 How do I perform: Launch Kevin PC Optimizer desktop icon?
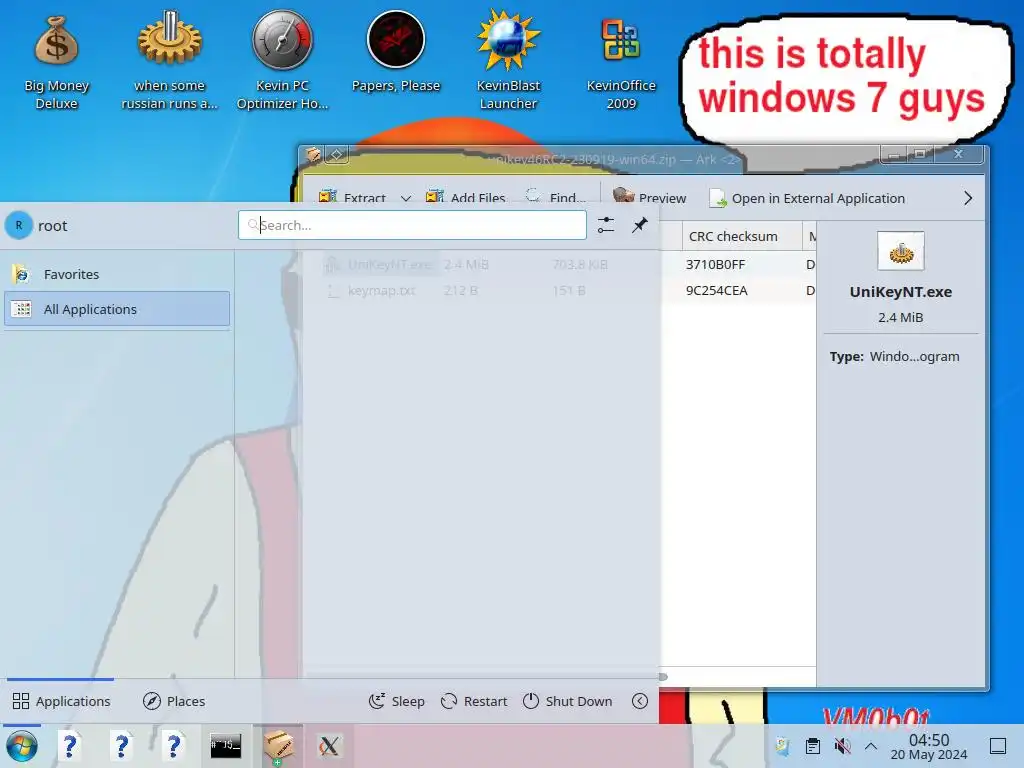[282, 60]
